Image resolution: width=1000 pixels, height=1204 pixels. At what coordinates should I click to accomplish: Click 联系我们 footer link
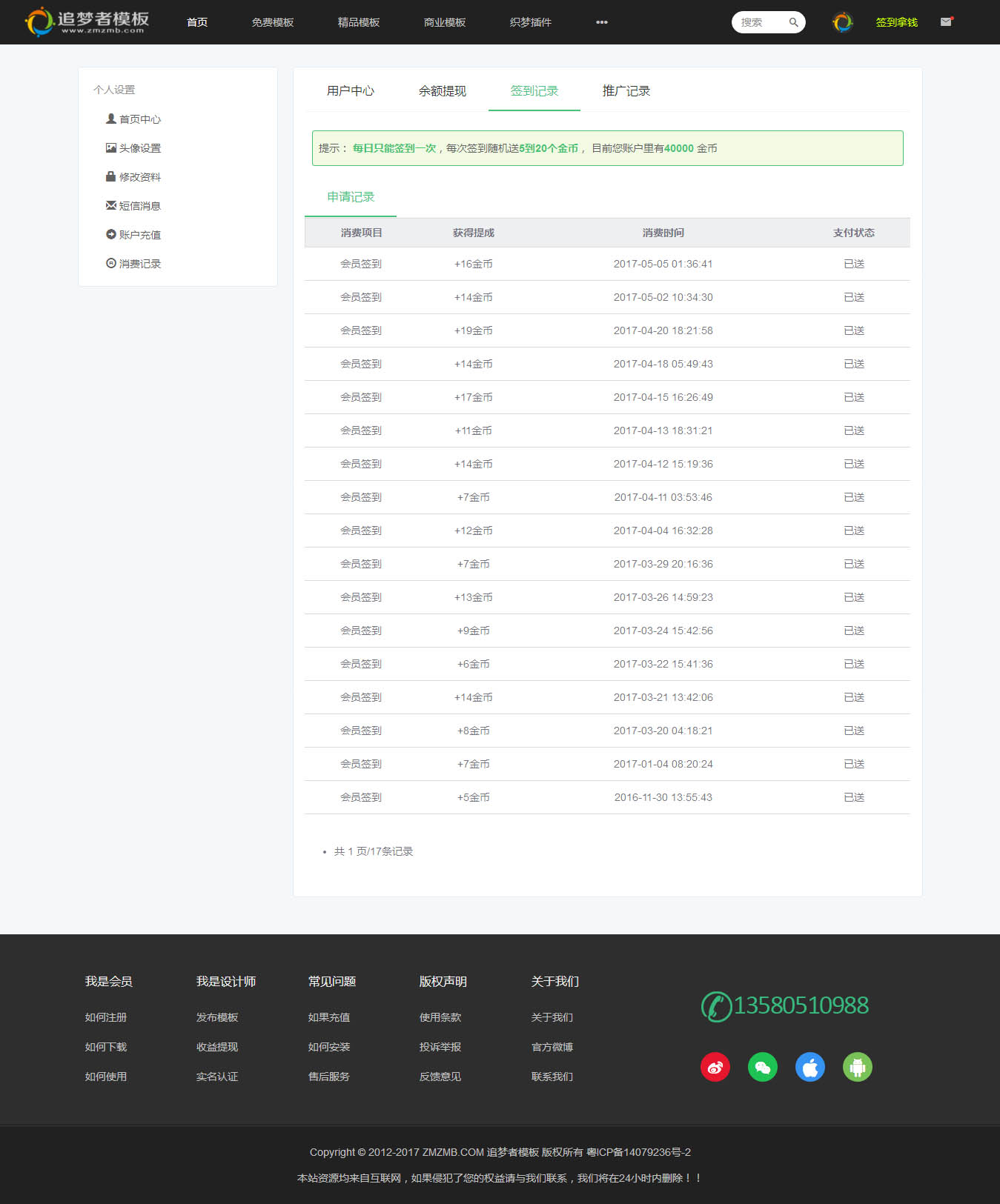tap(552, 1077)
